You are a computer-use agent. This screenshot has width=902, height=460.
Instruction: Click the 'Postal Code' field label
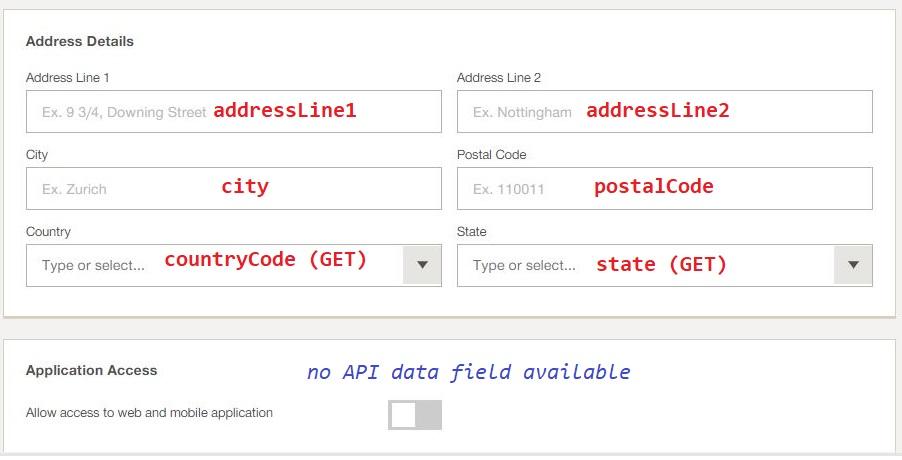[x=491, y=155]
